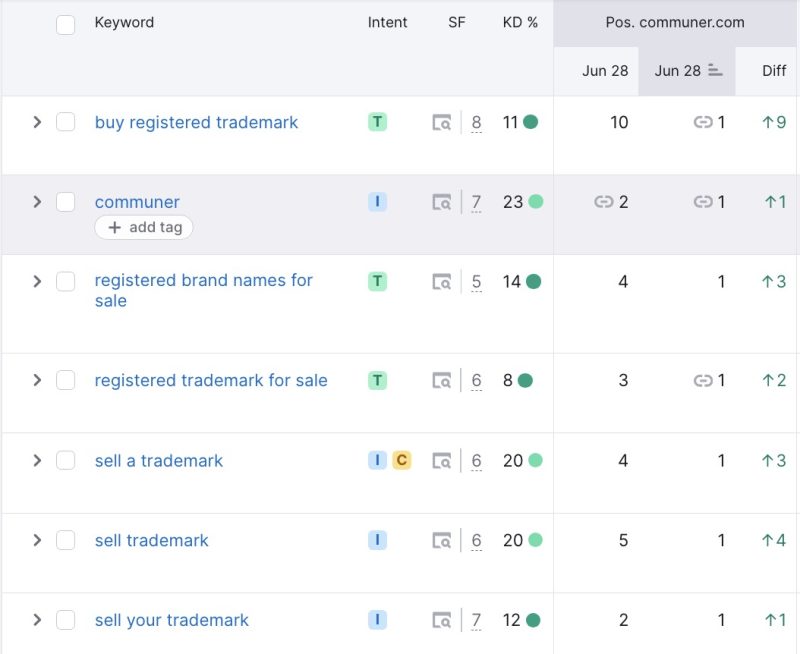Open SERP view icon for registered brand names row
Viewport: 800px width, 654px height.
(x=441, y=282)
